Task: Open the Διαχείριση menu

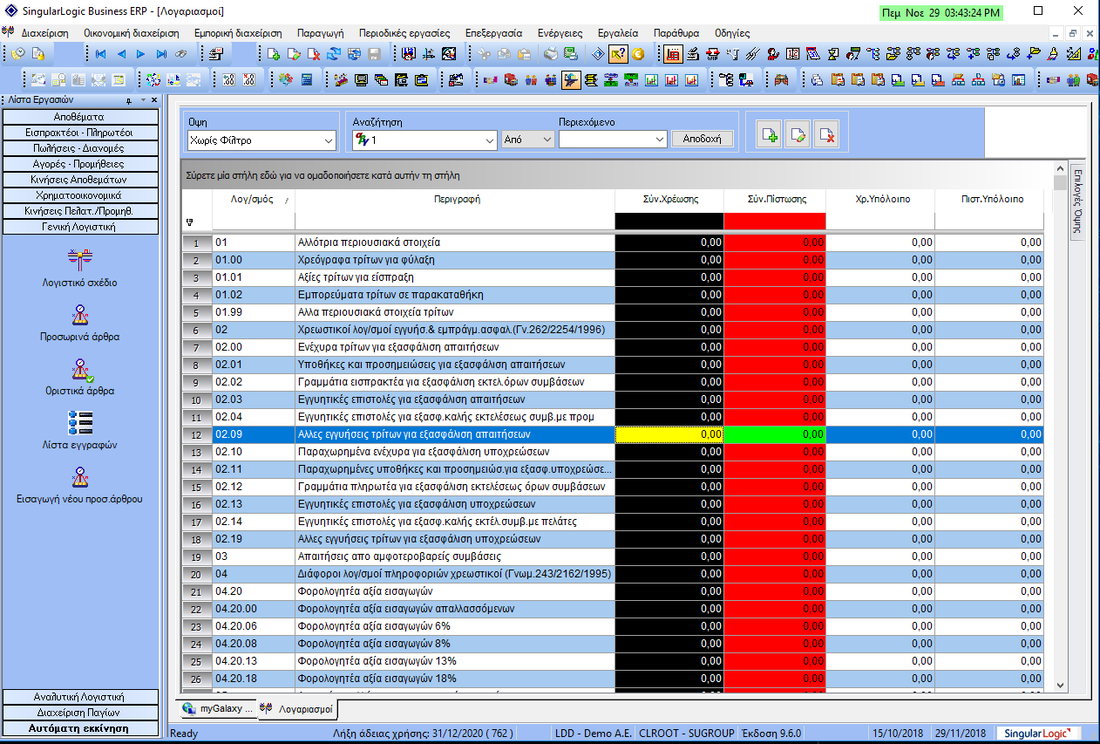Action: (45, 33)
